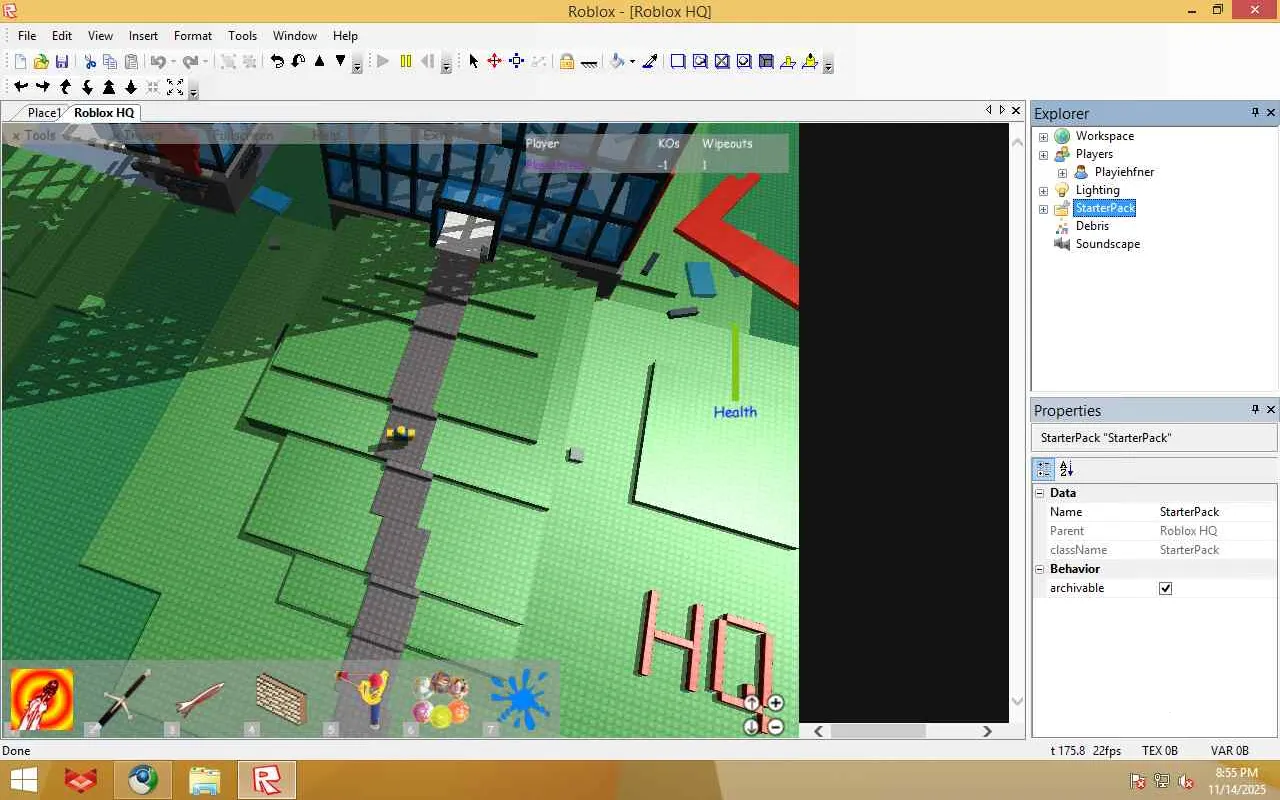Expand the Players tree node
The width and height of the screenshot is (1280, 800).
1043,154
